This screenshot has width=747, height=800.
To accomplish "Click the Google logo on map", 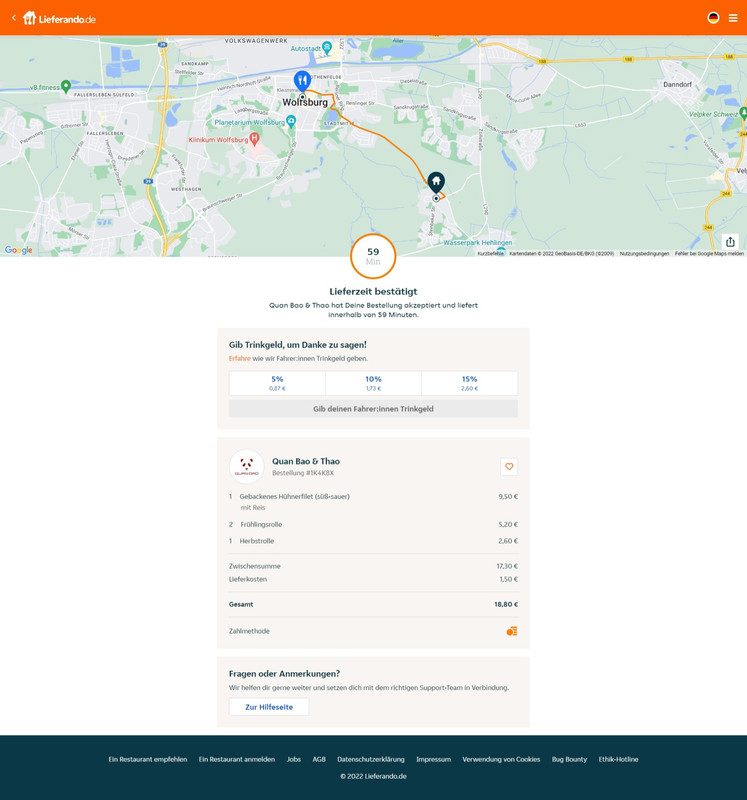I will click(18, 249).
